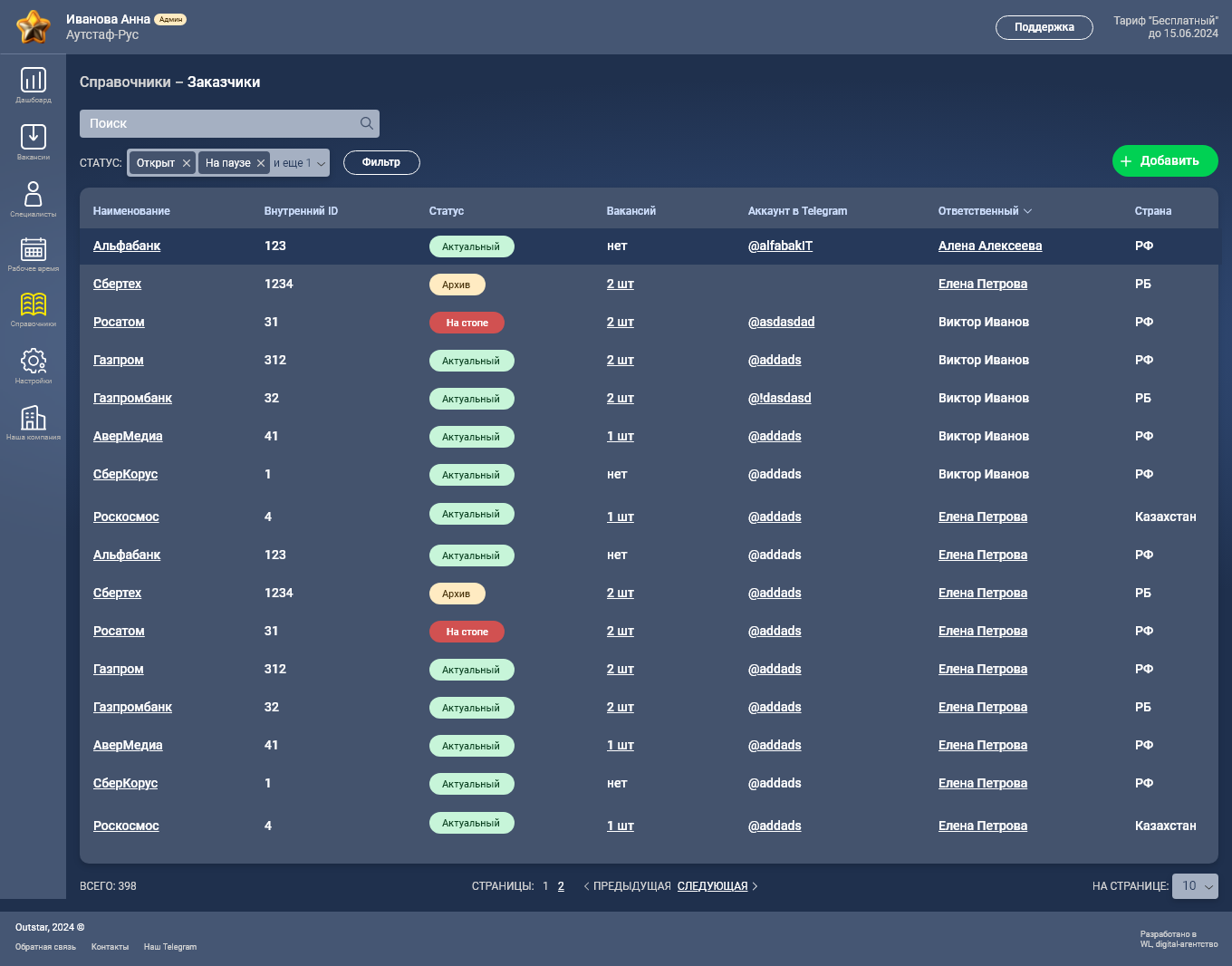Go to Specialists via person icon
Viewport: 1232px width, 966px height.
point(34,193)
